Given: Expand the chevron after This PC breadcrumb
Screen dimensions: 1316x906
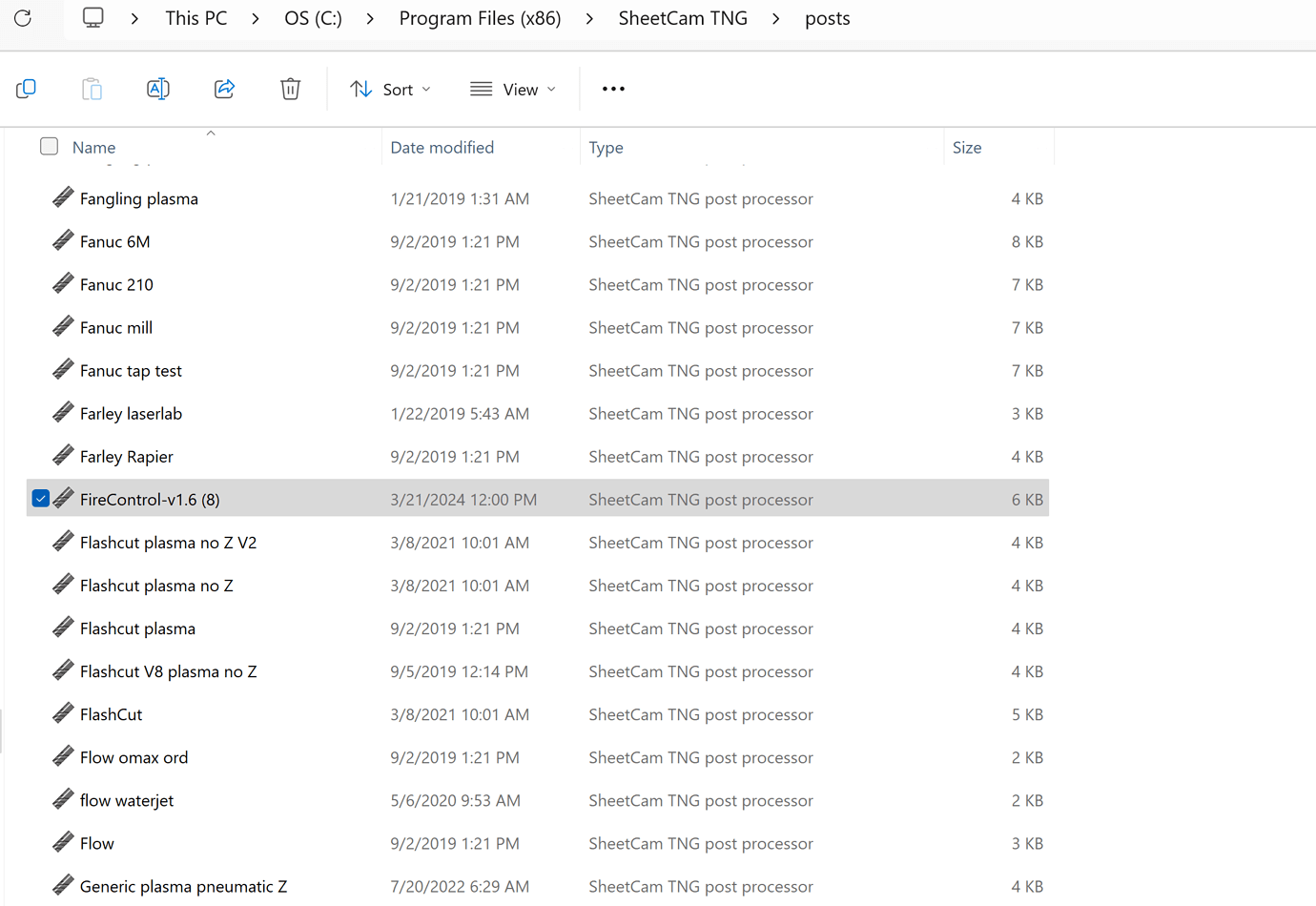Looking at the screenshot, I should tap(256, 19).
